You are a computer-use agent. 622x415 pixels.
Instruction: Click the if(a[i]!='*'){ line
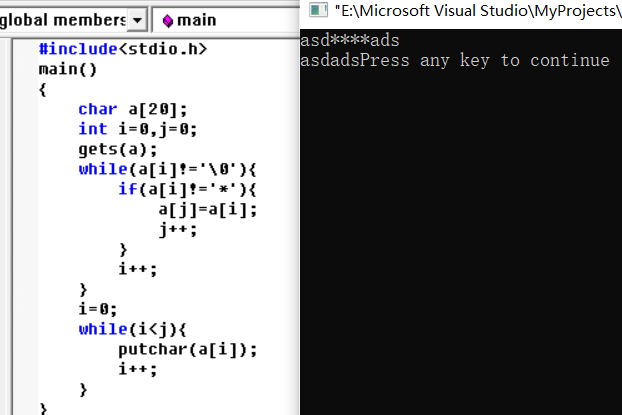[x=187, y=189]
